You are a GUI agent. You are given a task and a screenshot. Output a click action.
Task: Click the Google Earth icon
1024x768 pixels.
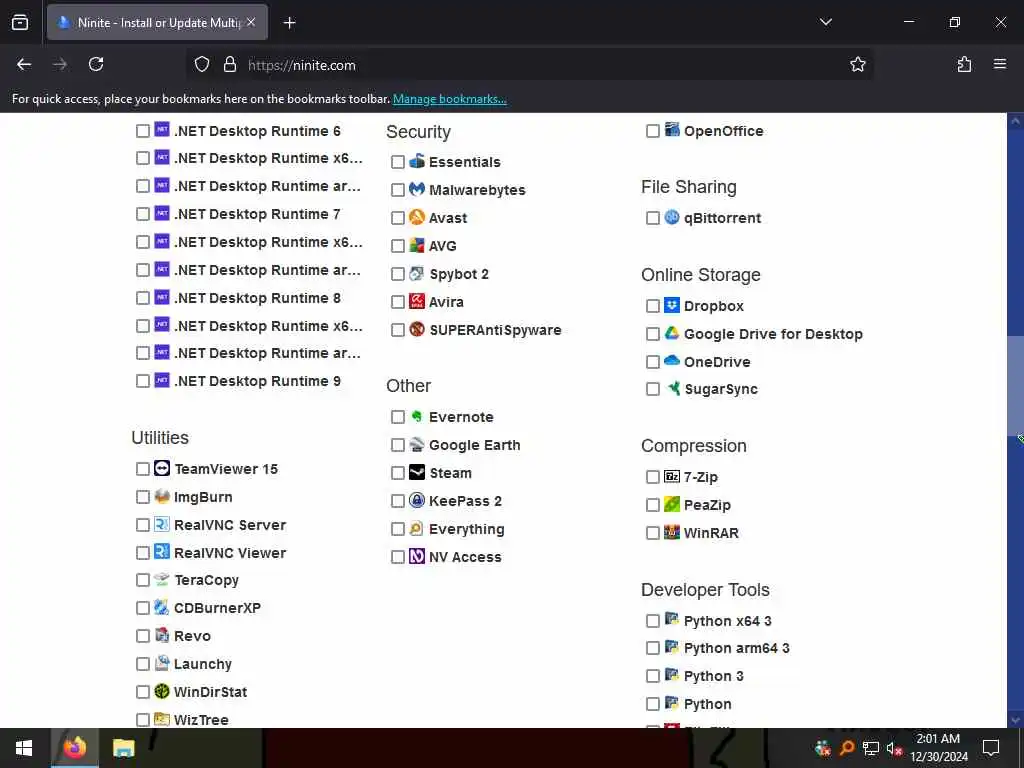pyautogui.click(x=417, y=444)
